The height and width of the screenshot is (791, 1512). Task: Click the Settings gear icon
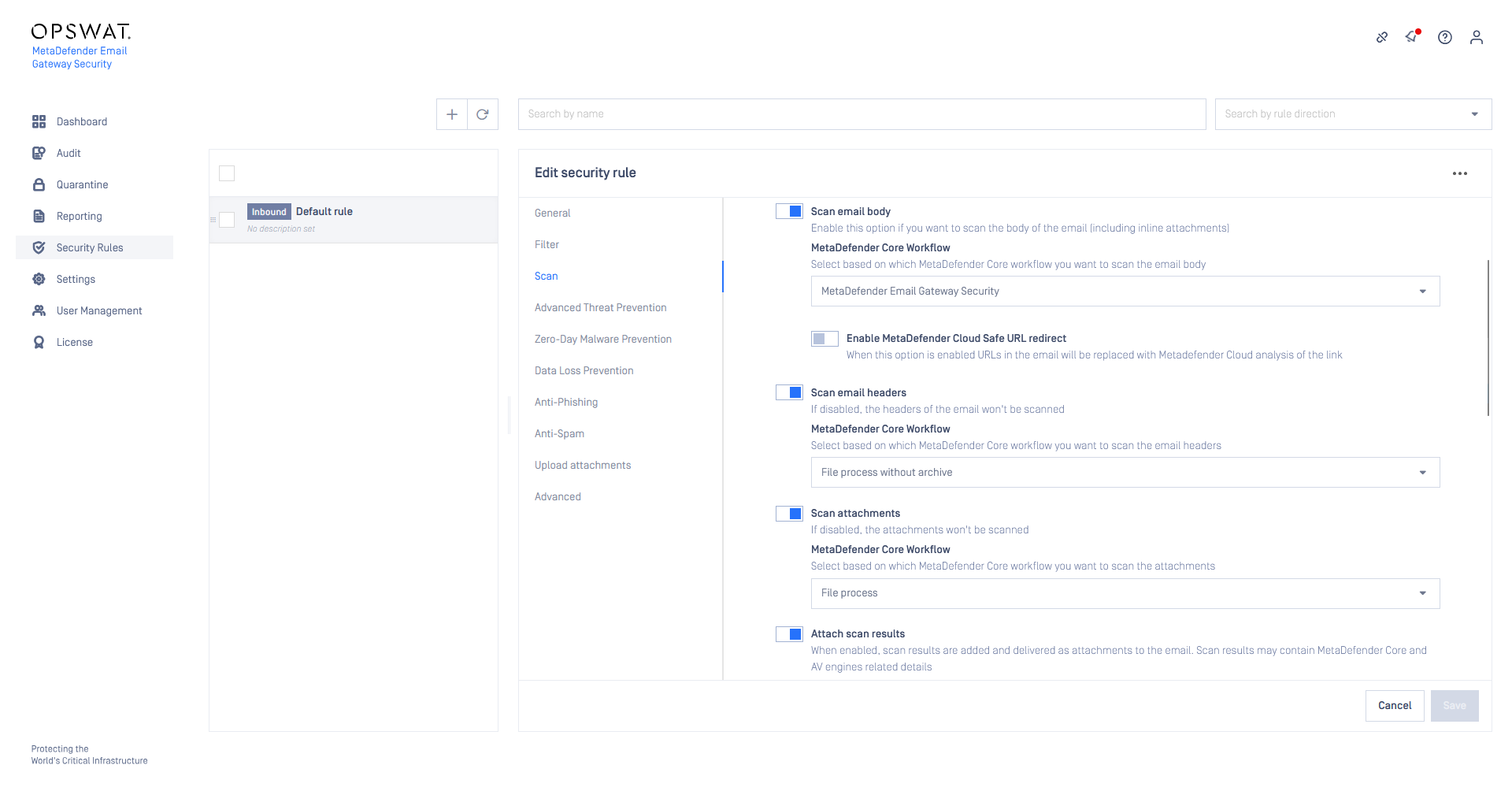[x=39, y=279]
